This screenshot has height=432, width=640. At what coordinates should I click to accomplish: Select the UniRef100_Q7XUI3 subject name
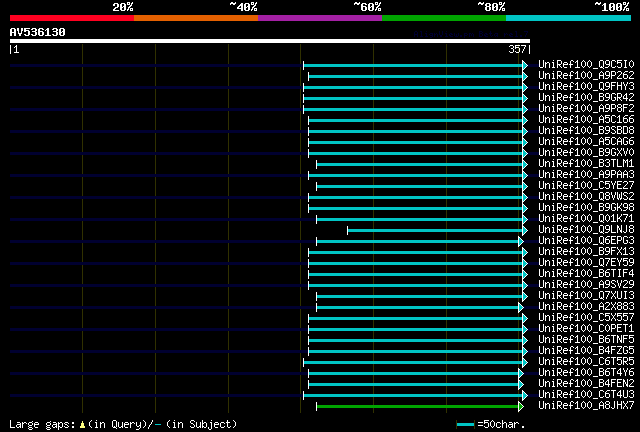click(x=586, y=296)
